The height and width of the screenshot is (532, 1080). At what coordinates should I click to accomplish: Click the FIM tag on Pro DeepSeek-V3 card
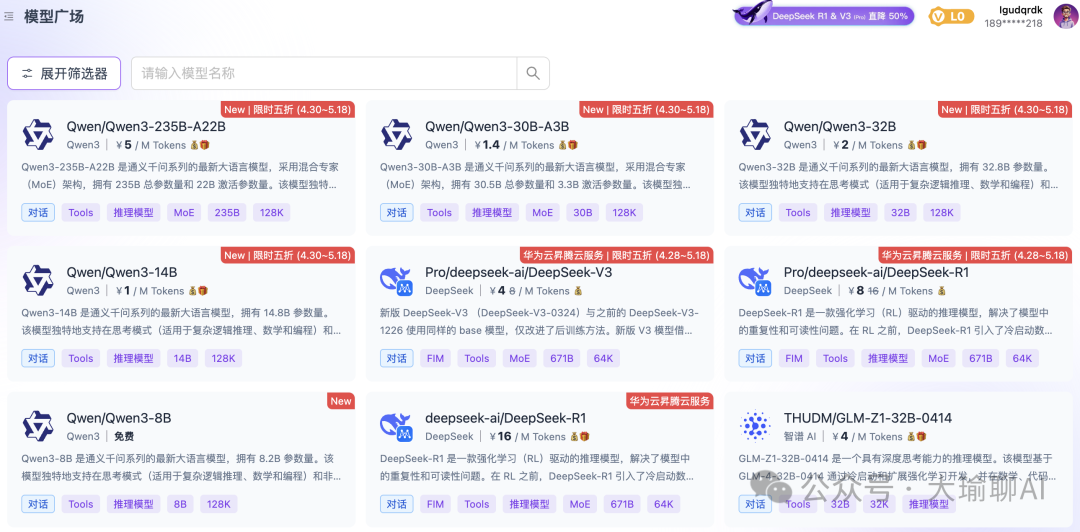pyautogui.click(x=435, y=358)
